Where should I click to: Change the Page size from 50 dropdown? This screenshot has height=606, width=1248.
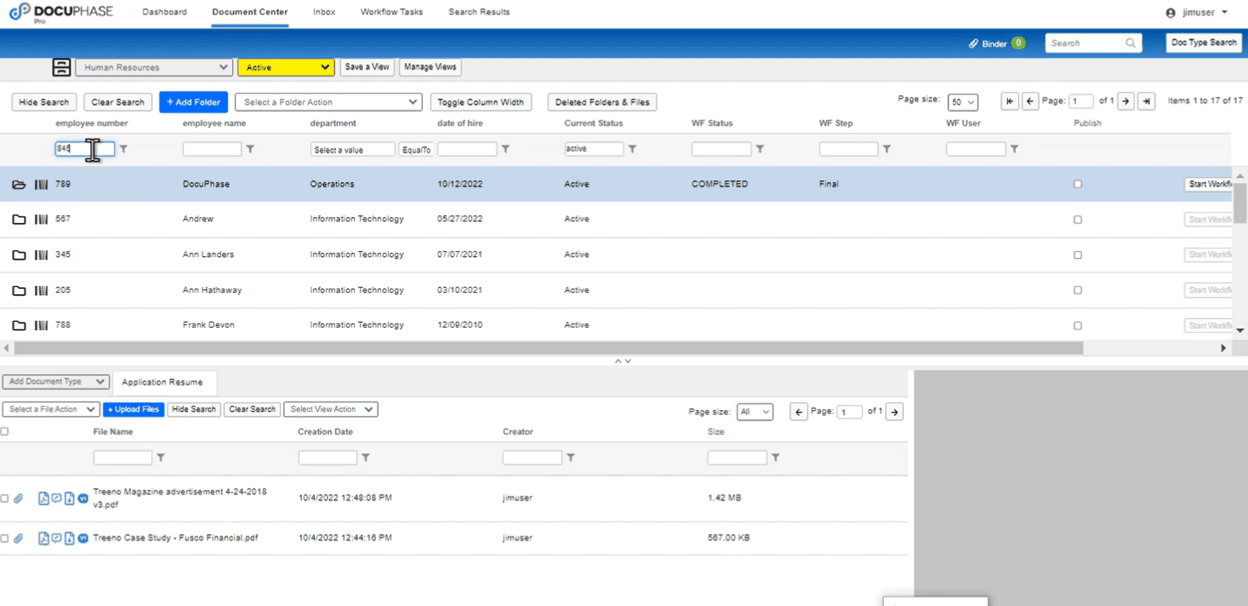962,101
